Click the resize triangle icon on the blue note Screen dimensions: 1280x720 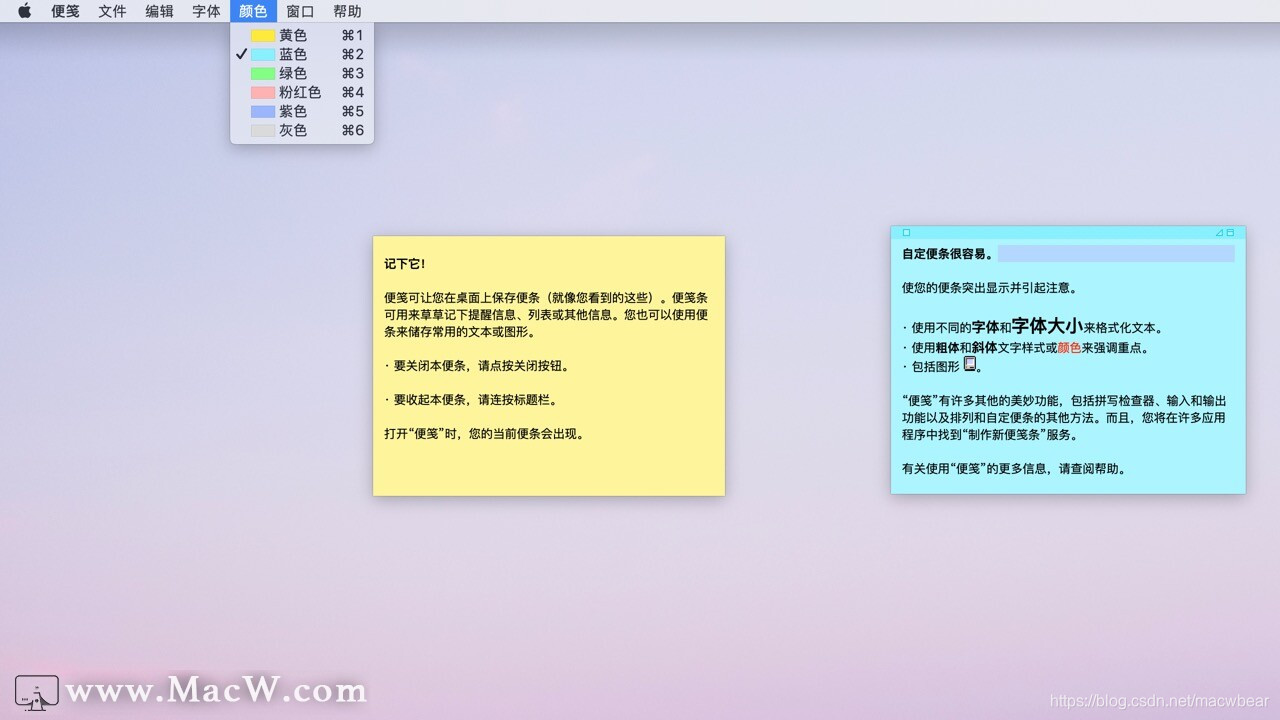(1219, 232)
